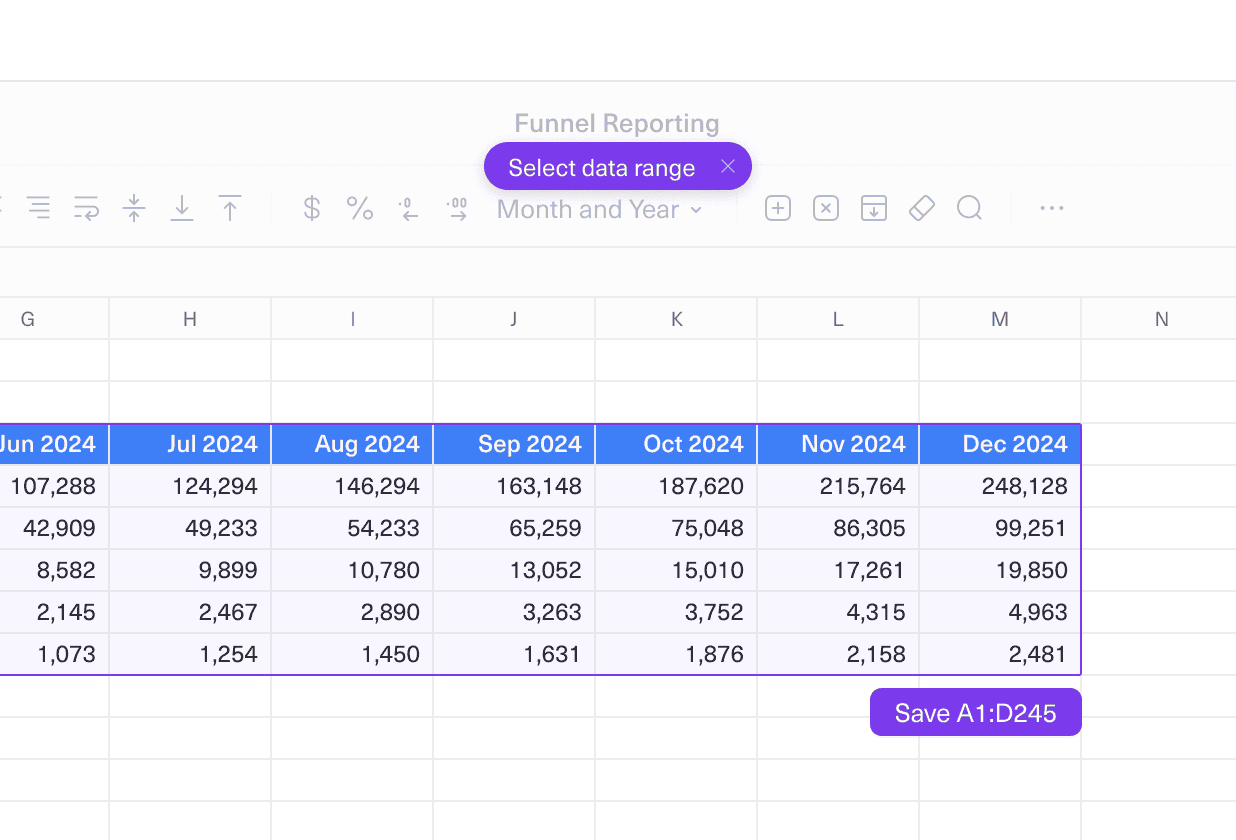
Task: Enable text wrapping for the selection
Action: point(86,208)
